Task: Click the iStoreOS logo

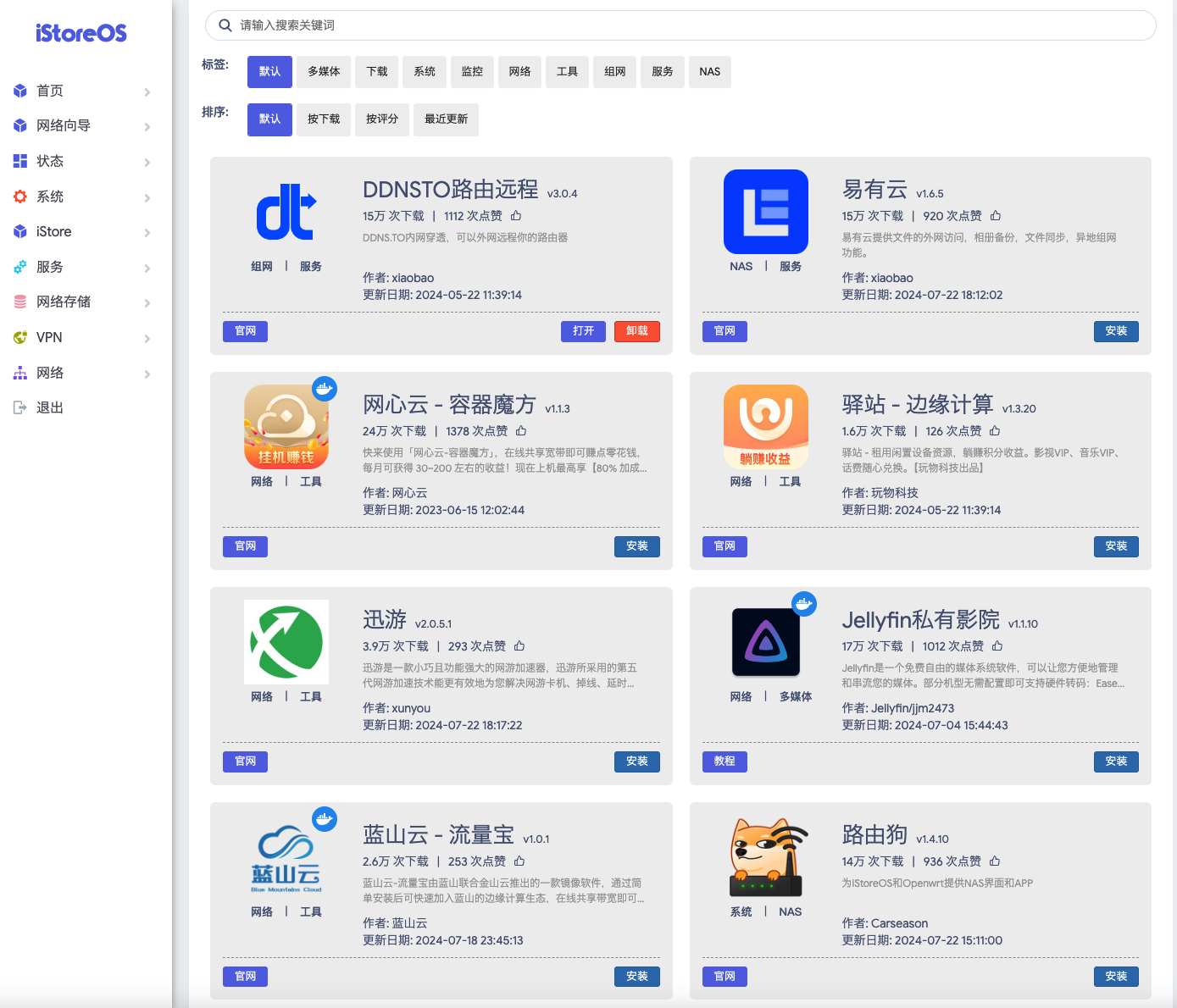Action: [81, 31]
